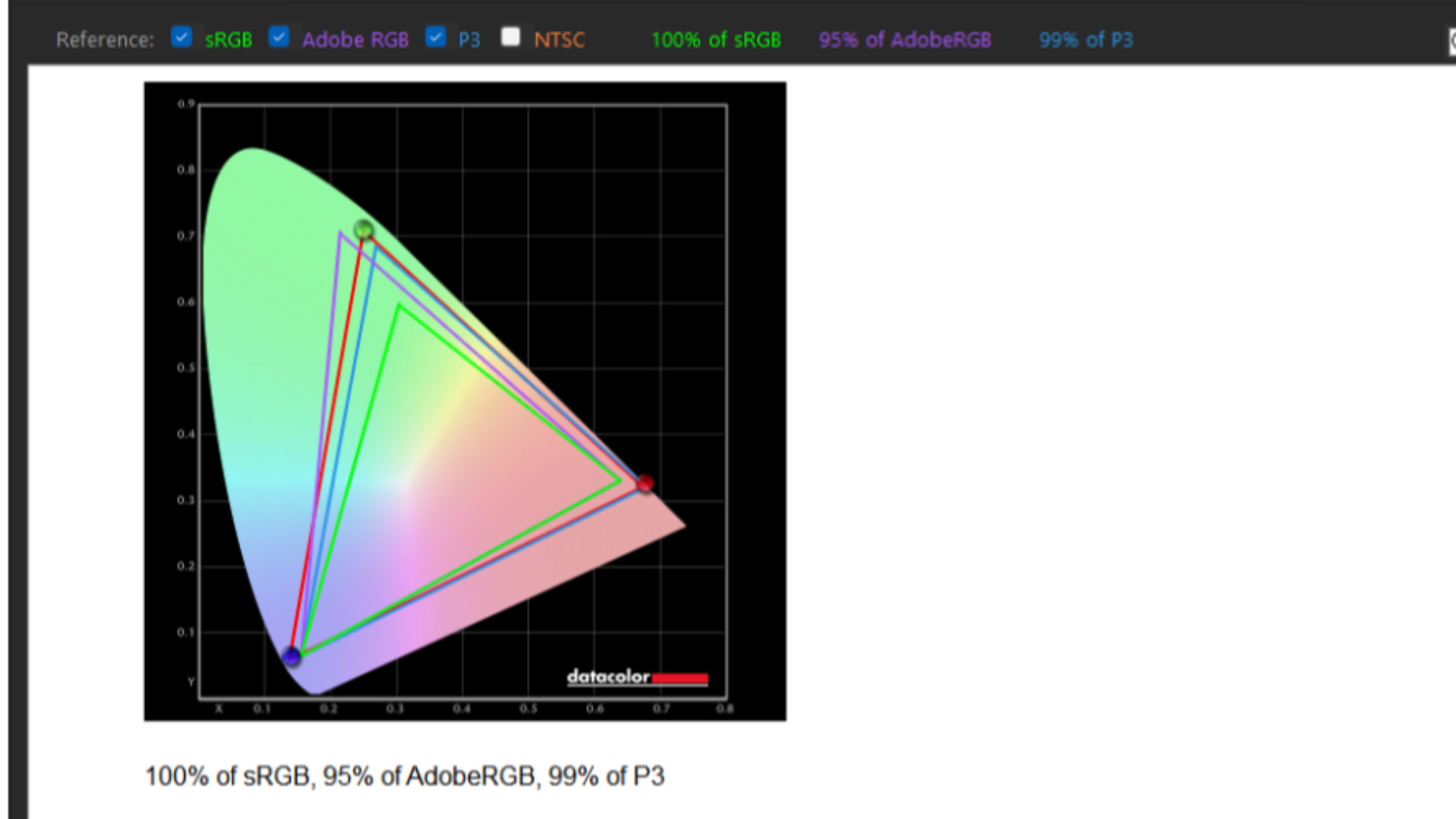This screenshot has height=819, width=1456.
Task: Disable the Adobe RGB reference checkbox
Action: pyautogui.click(x=279, y=36)
